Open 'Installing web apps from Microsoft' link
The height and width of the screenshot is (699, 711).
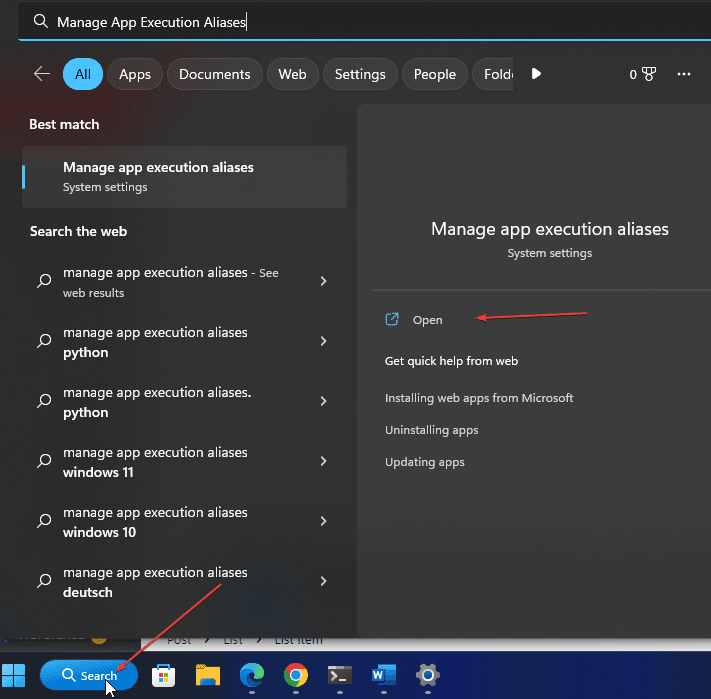479,398
